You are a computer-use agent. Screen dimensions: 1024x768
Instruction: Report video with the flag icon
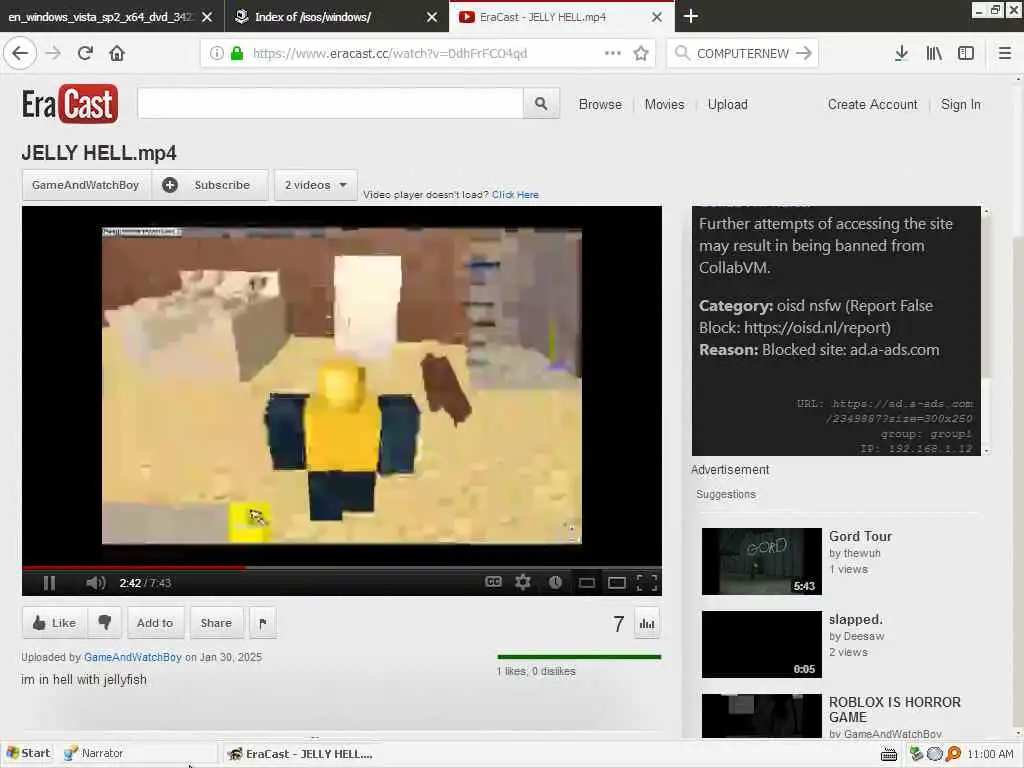coord(263,622)
